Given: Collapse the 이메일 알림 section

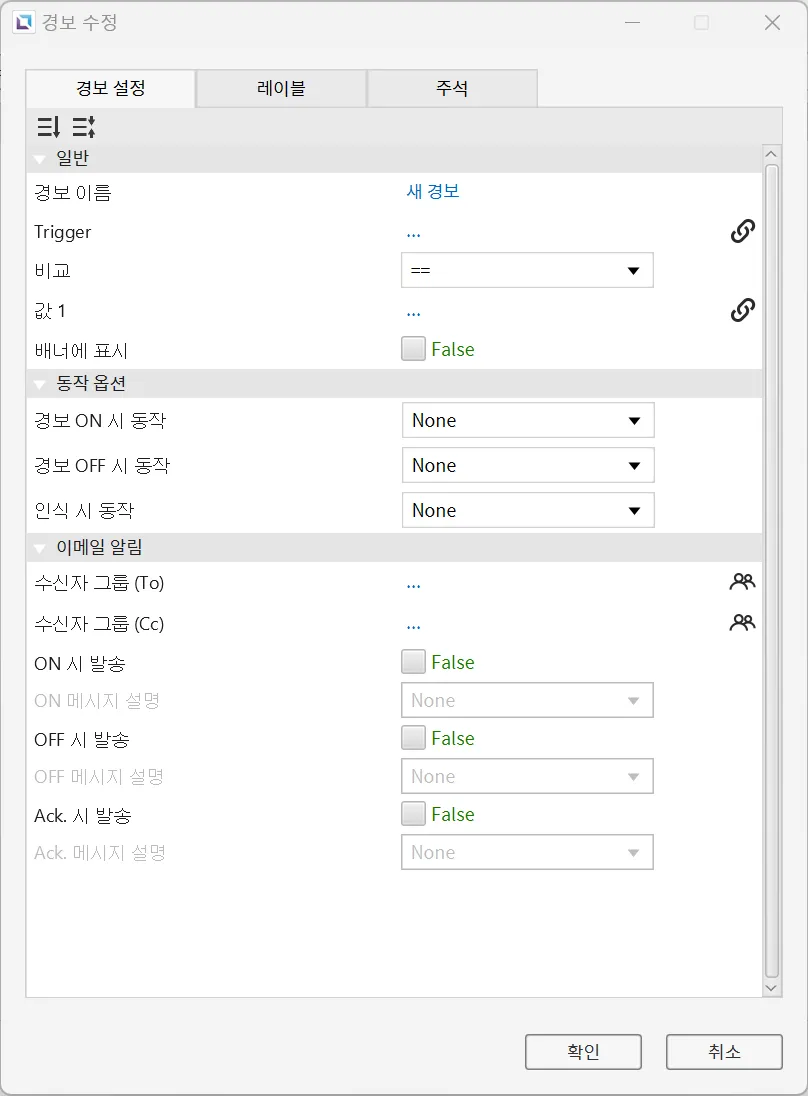Looking at the screenshot, I should click(40, 548).
